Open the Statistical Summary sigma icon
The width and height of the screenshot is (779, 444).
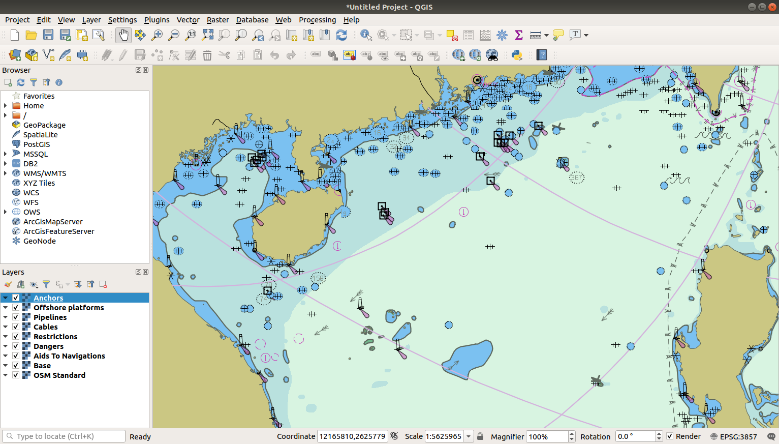[x=518, y=35]
